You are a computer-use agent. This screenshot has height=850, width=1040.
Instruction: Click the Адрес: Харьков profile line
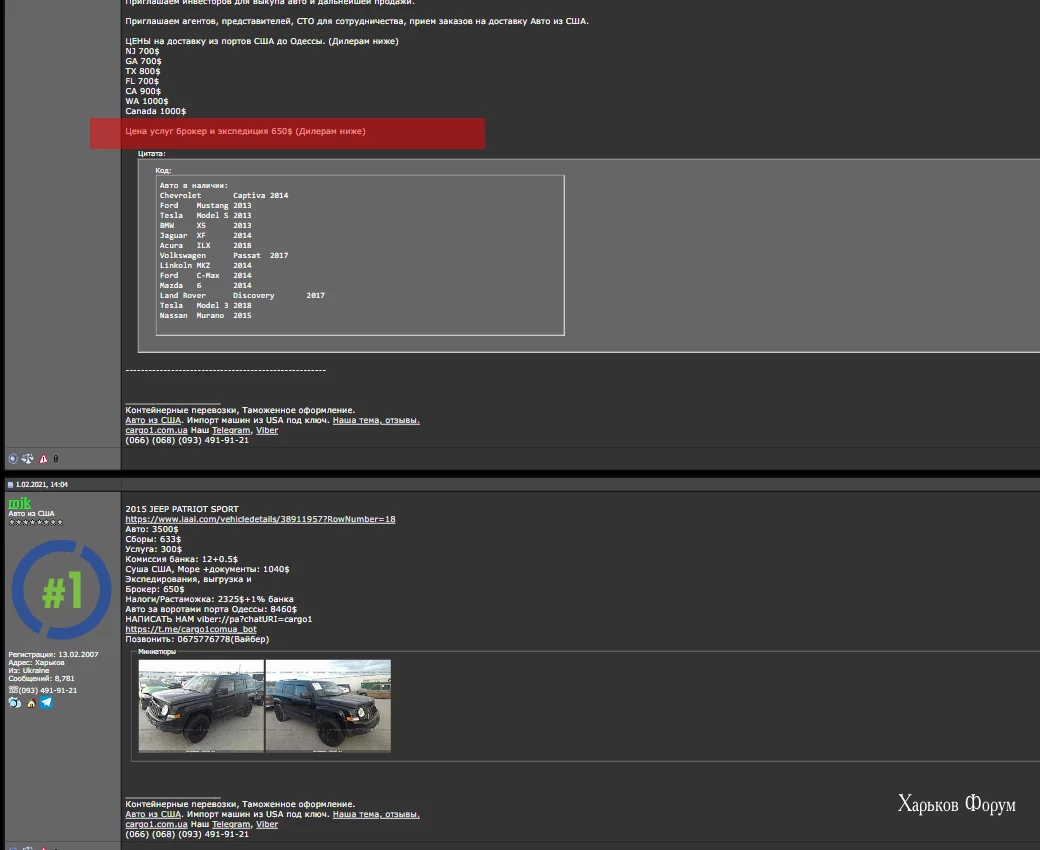tap(36, 662)
